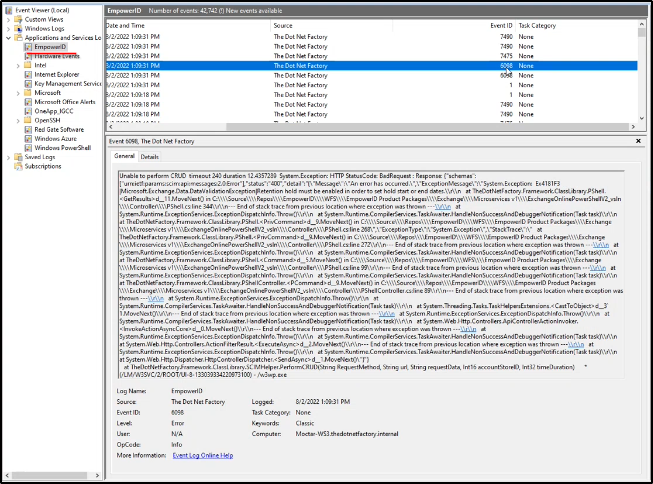Screen dimensions: 653x484
Task: Click the Microsoft Office Alerts log icon
Action: tap(28, 102)
